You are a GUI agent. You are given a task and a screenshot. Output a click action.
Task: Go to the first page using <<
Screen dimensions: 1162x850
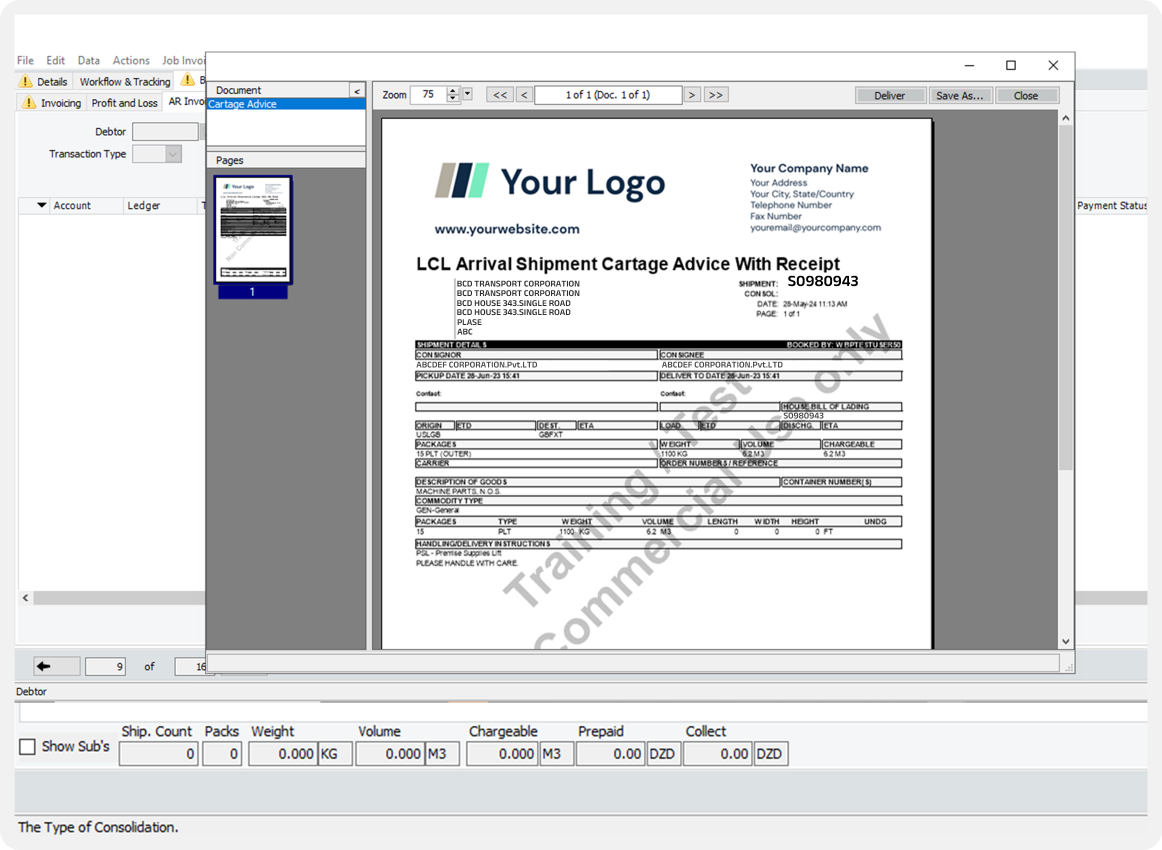pyautogui.click(x=499, y=95)
